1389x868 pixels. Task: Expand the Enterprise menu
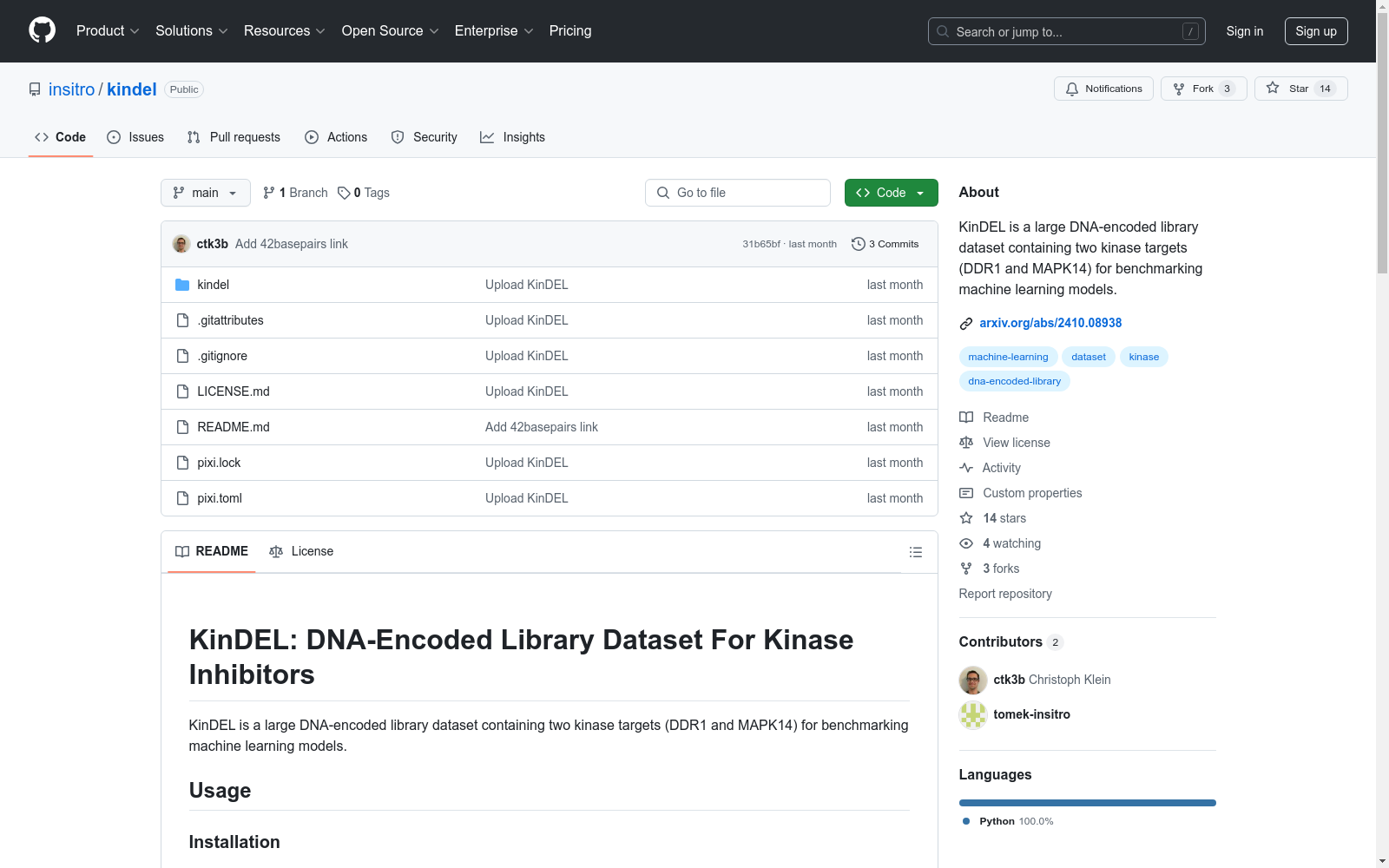point(494,30)
